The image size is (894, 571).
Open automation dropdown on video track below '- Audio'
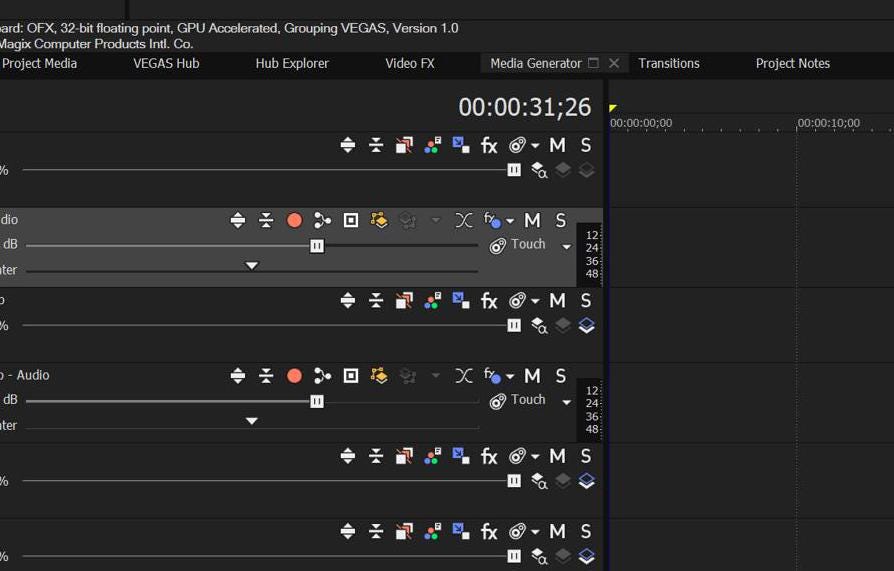(x=535, y=456)
